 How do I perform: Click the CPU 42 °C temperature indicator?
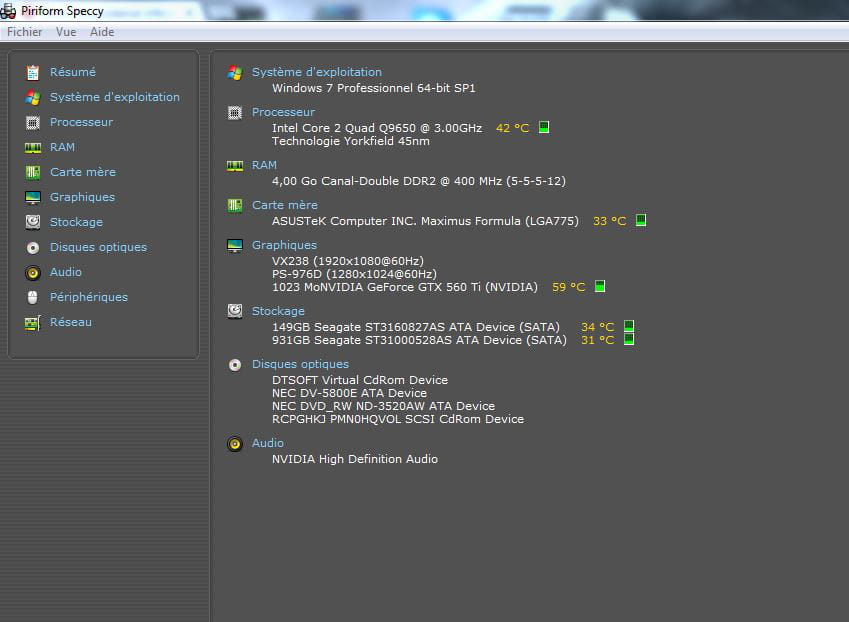coord(544,128)
